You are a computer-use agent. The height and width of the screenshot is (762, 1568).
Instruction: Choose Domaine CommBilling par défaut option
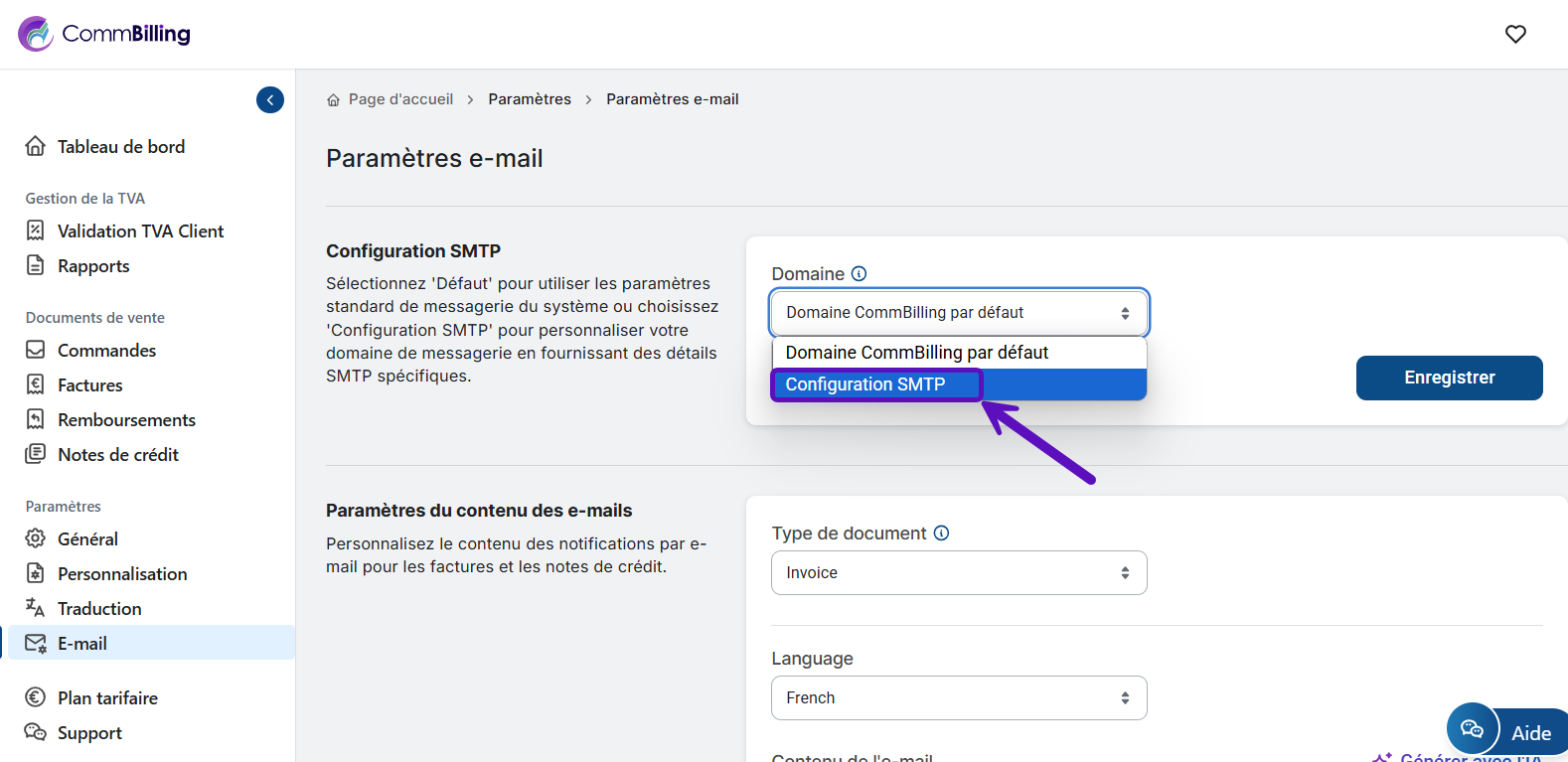[x=916, y=353]
